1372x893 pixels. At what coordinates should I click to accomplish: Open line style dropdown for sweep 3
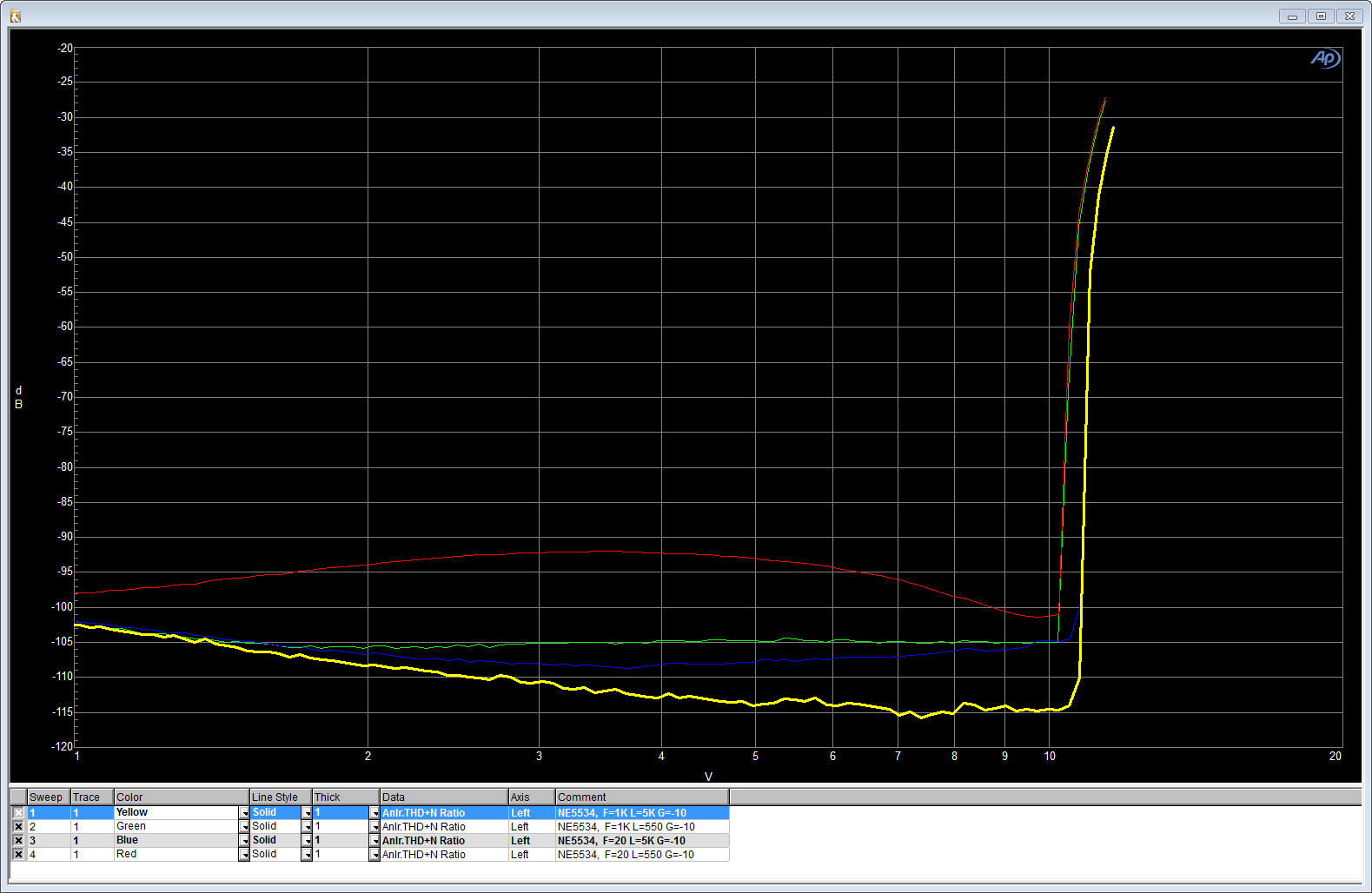pos(307,841)
